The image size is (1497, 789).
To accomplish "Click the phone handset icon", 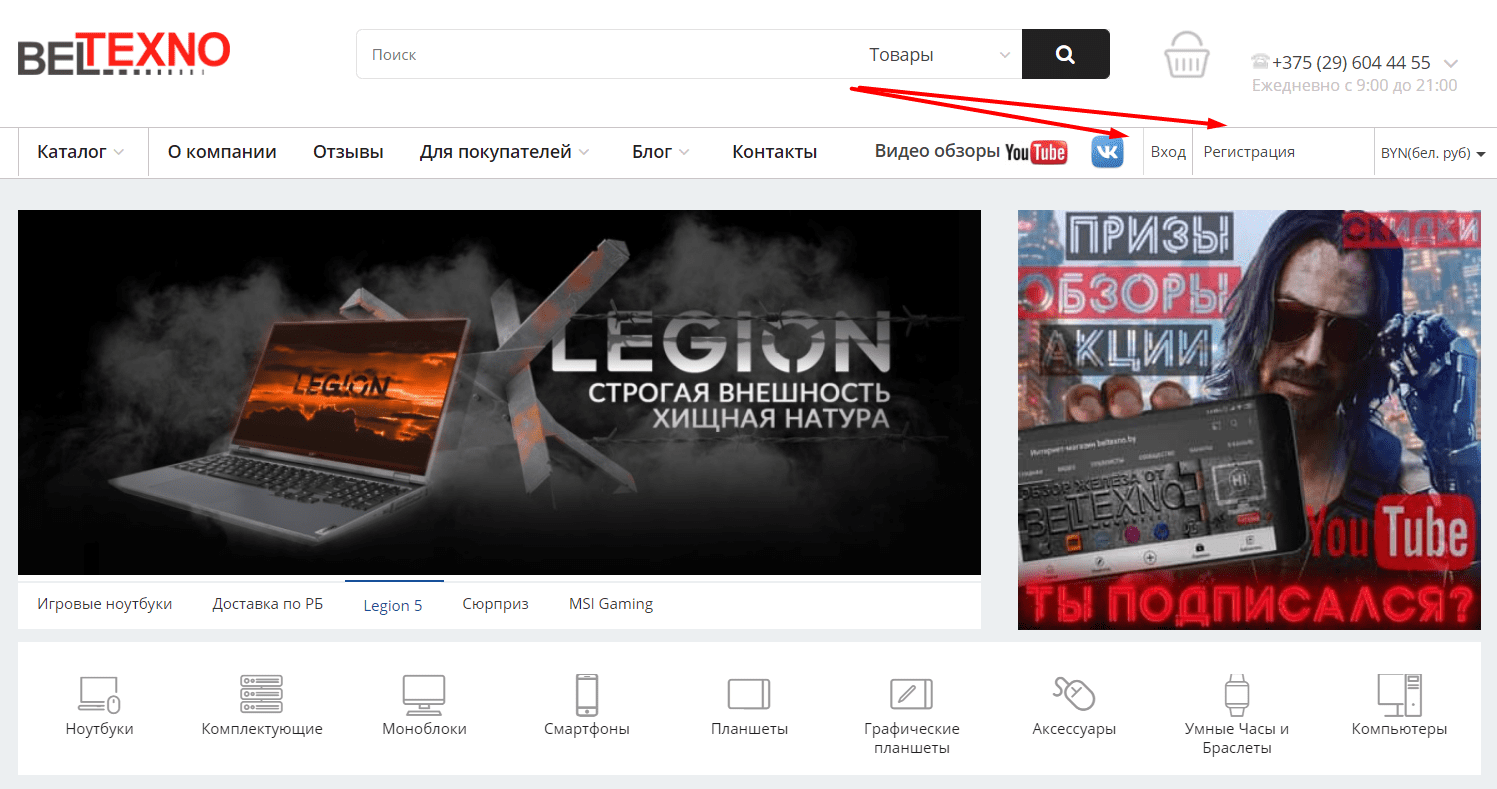I will [1260, 62].
